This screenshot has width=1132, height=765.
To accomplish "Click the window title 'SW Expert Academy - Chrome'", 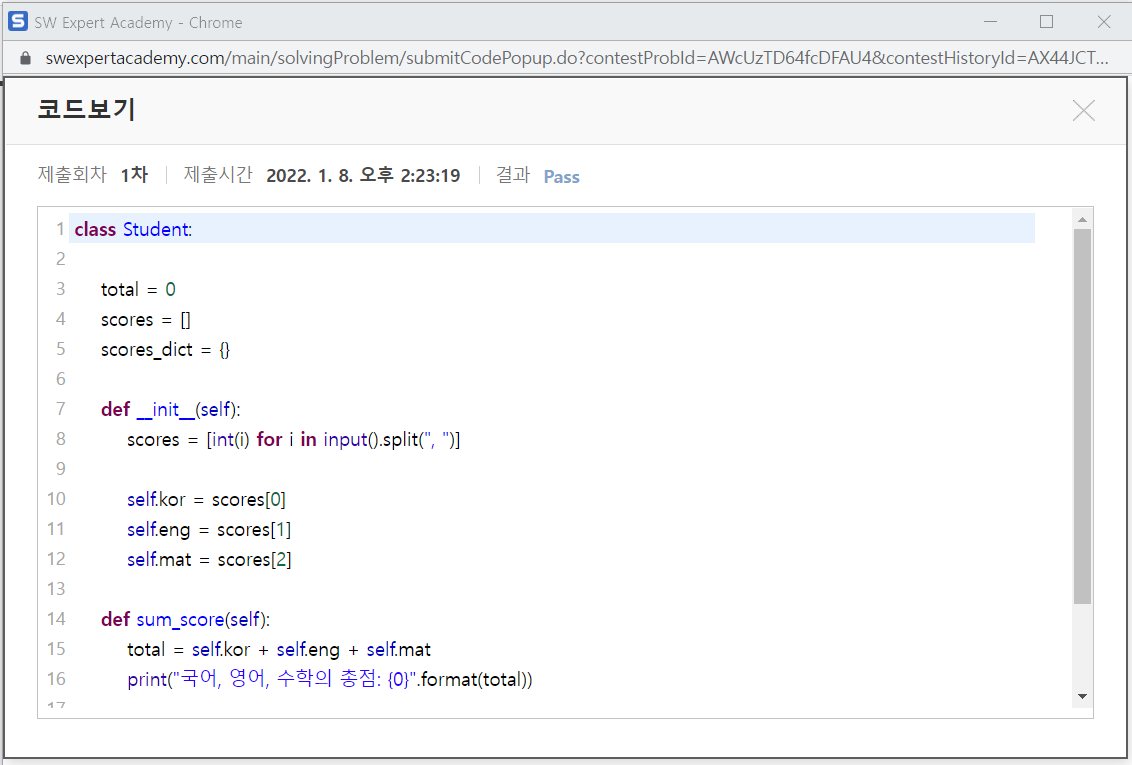I will pyautogui.click(x=139, y=22).
